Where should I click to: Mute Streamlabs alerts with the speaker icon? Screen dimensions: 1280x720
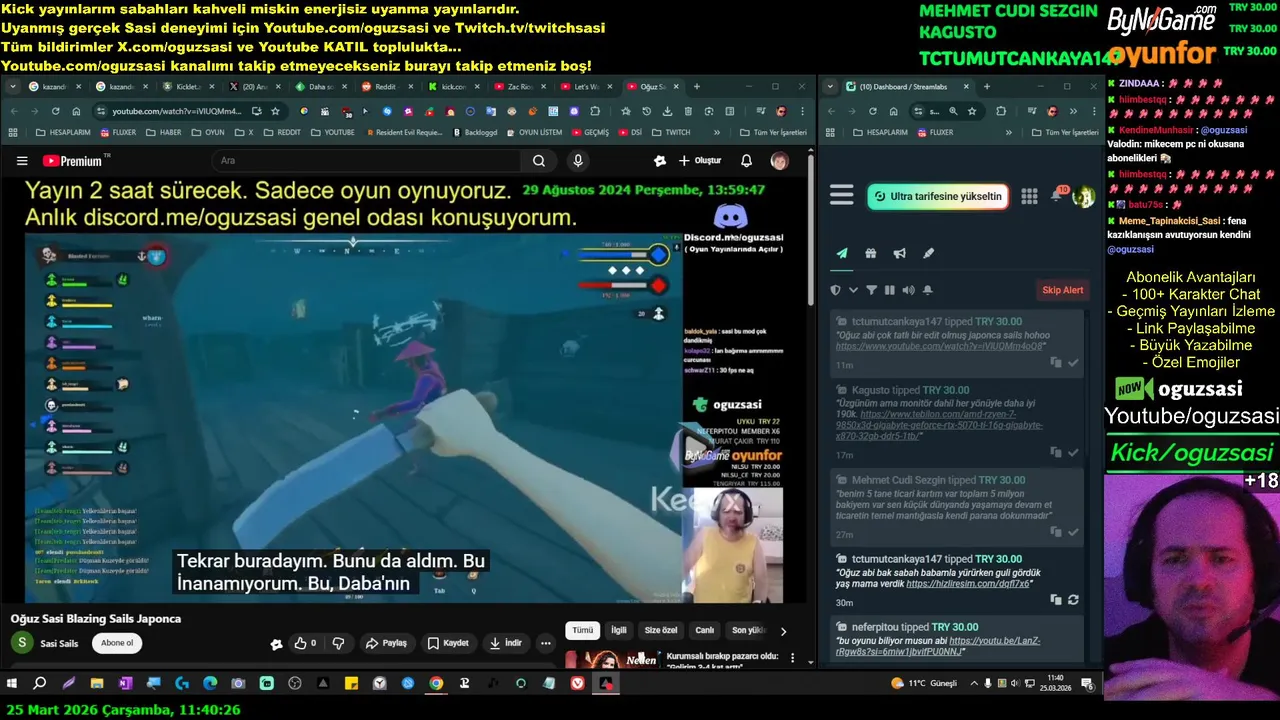tap(908, 290)
